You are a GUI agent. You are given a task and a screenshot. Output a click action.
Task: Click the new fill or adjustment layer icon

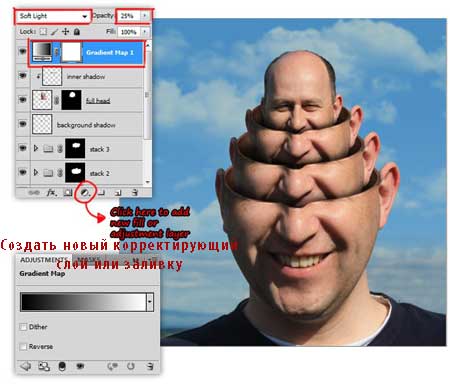85,192
